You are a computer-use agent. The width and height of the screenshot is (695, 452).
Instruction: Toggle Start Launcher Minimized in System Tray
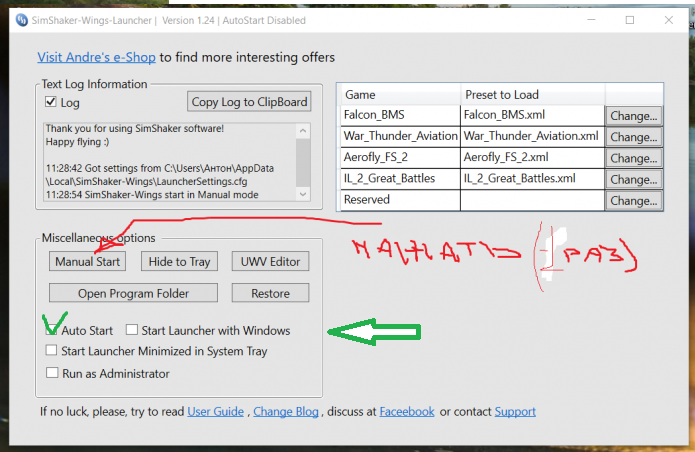click(51, 350)
